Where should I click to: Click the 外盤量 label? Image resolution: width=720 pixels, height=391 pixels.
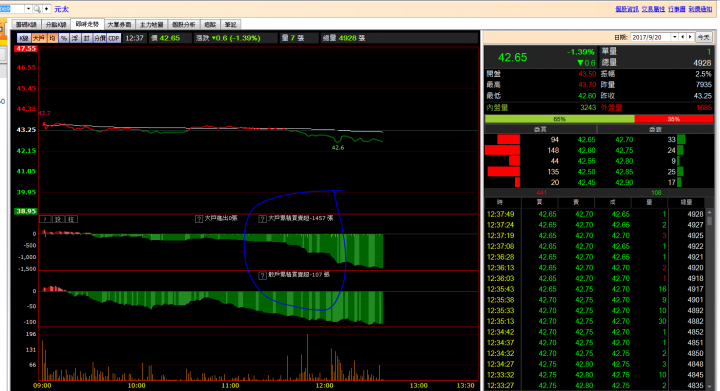[612, 108]
